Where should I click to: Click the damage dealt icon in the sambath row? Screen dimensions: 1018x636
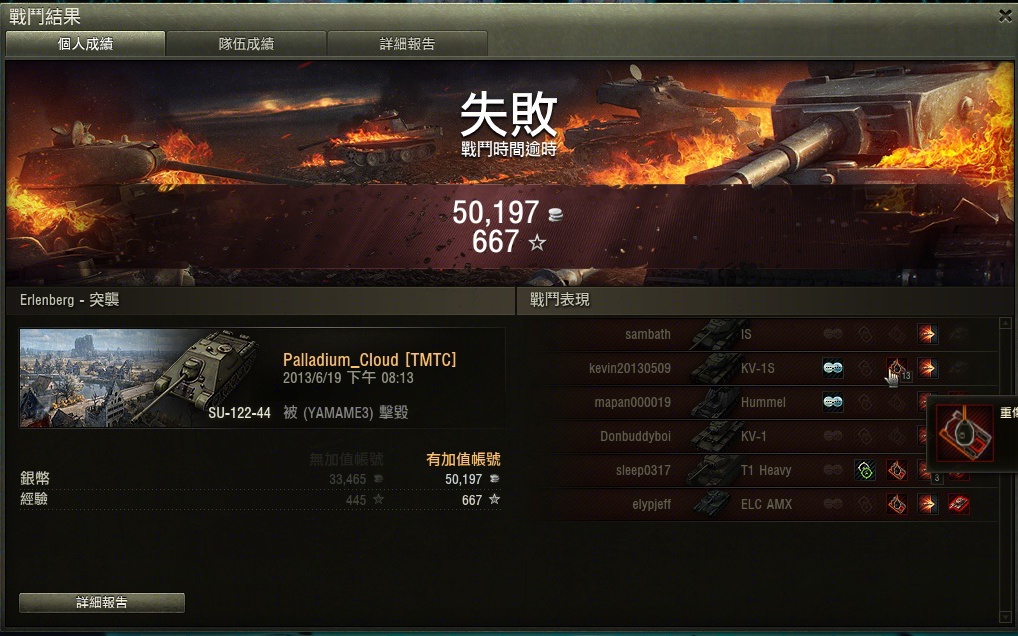click(x=928, y=334)
